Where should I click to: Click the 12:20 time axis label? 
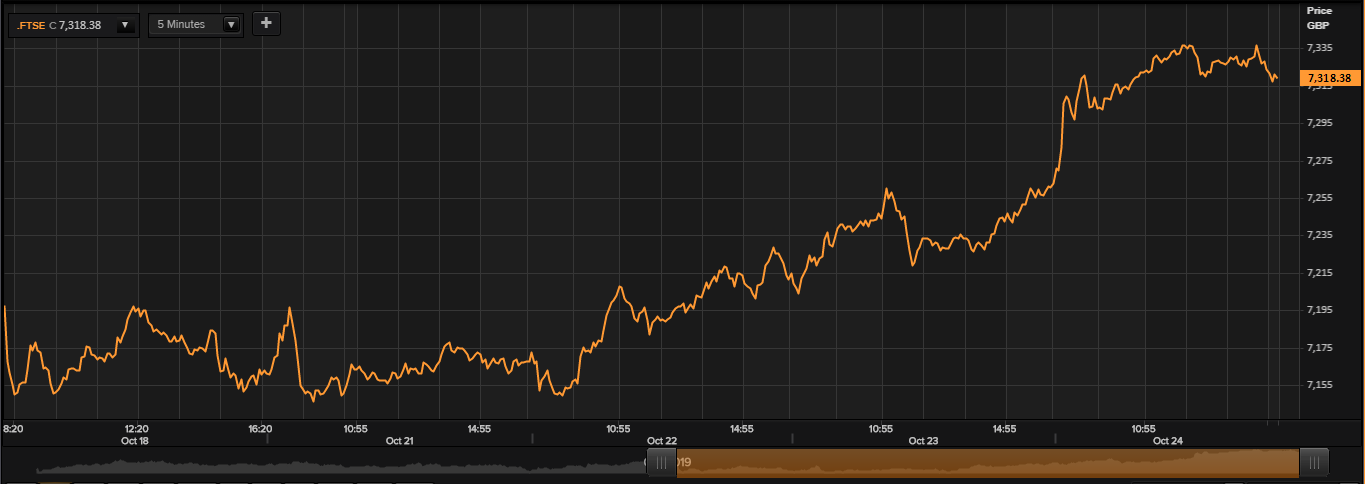click(x=136, y=429)
